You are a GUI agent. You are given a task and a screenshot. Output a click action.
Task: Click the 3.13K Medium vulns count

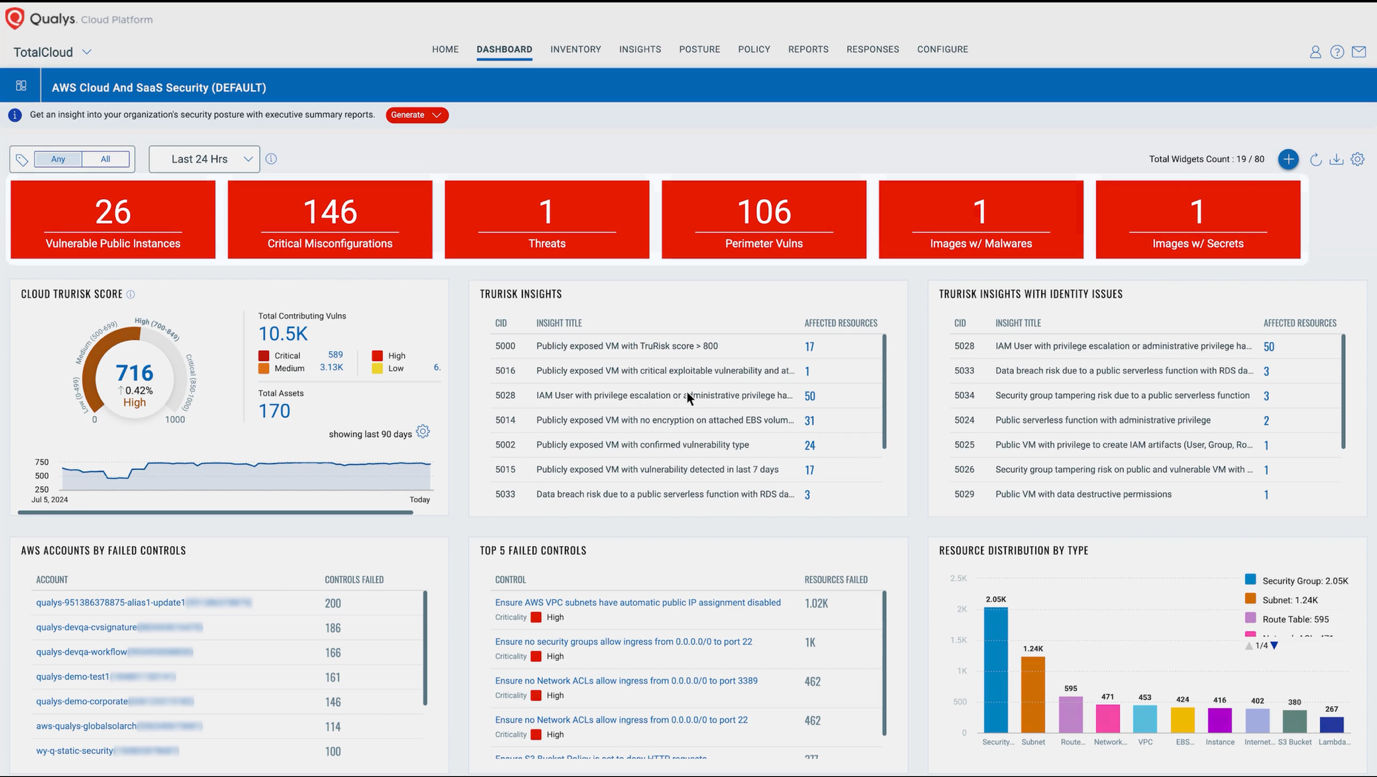point(331,368)
